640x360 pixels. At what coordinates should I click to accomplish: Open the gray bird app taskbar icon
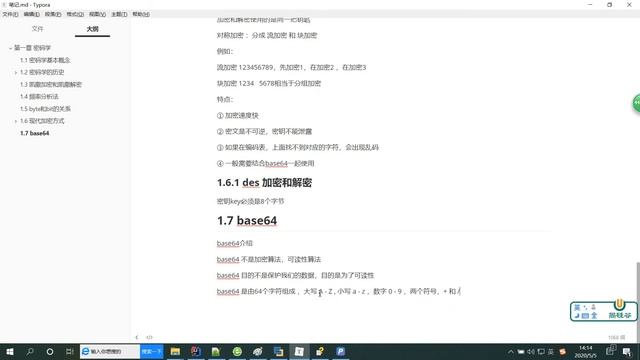point(258,351)
